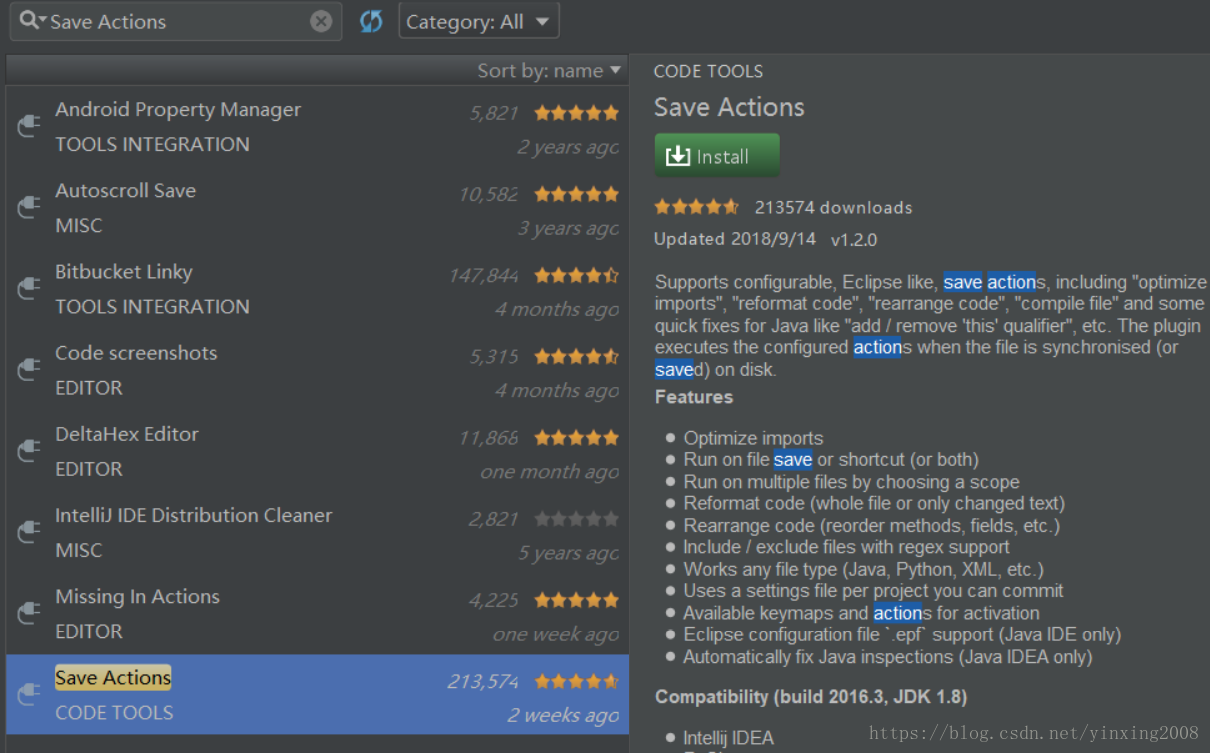The height and width of the screenshot is (753, 1210).
Task: Select Code screenshots plugin icon
Action: (28, 369)
